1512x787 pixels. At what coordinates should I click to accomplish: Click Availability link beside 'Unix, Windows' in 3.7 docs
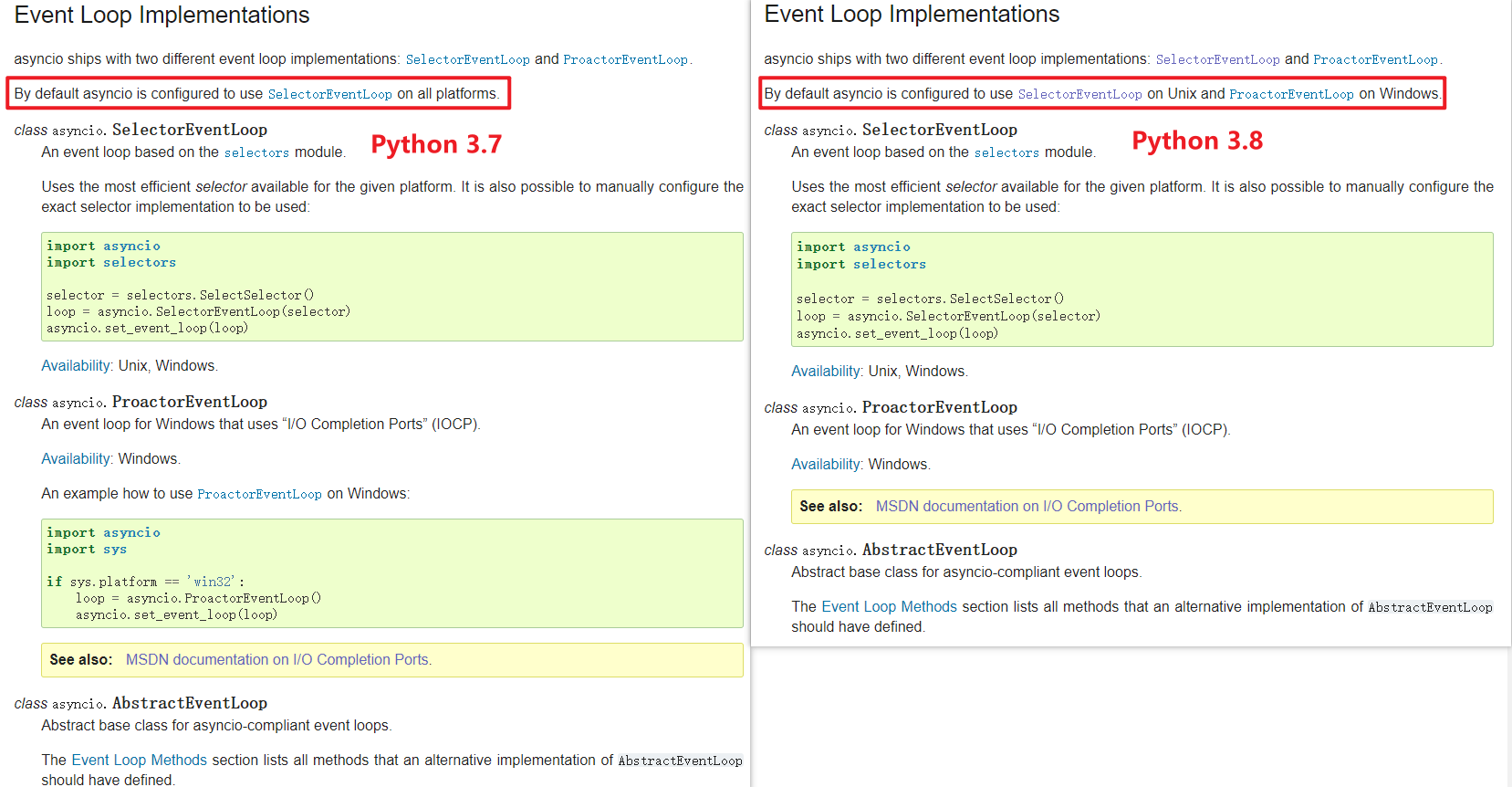[76, 365]
